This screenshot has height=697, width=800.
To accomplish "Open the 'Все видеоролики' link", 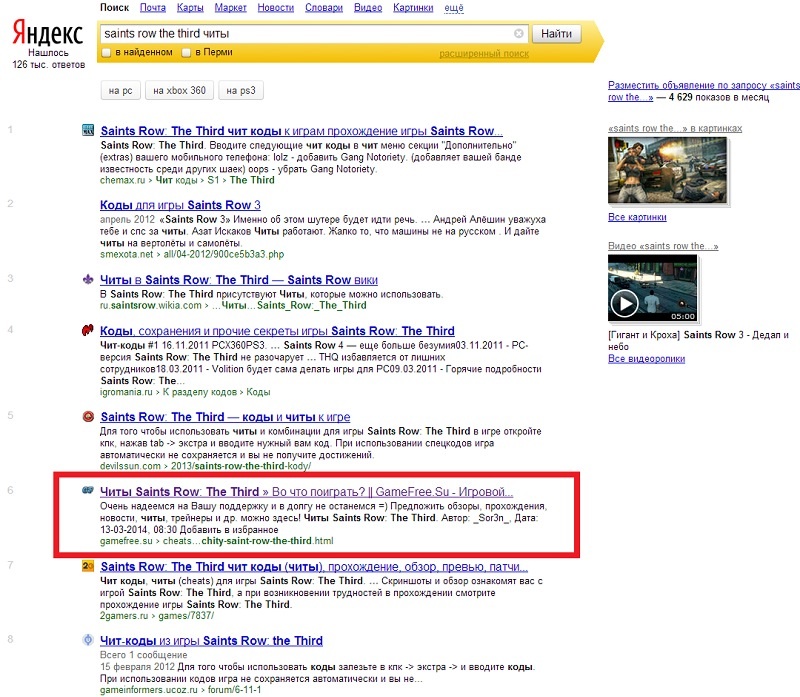I will [x=646, y=359].
